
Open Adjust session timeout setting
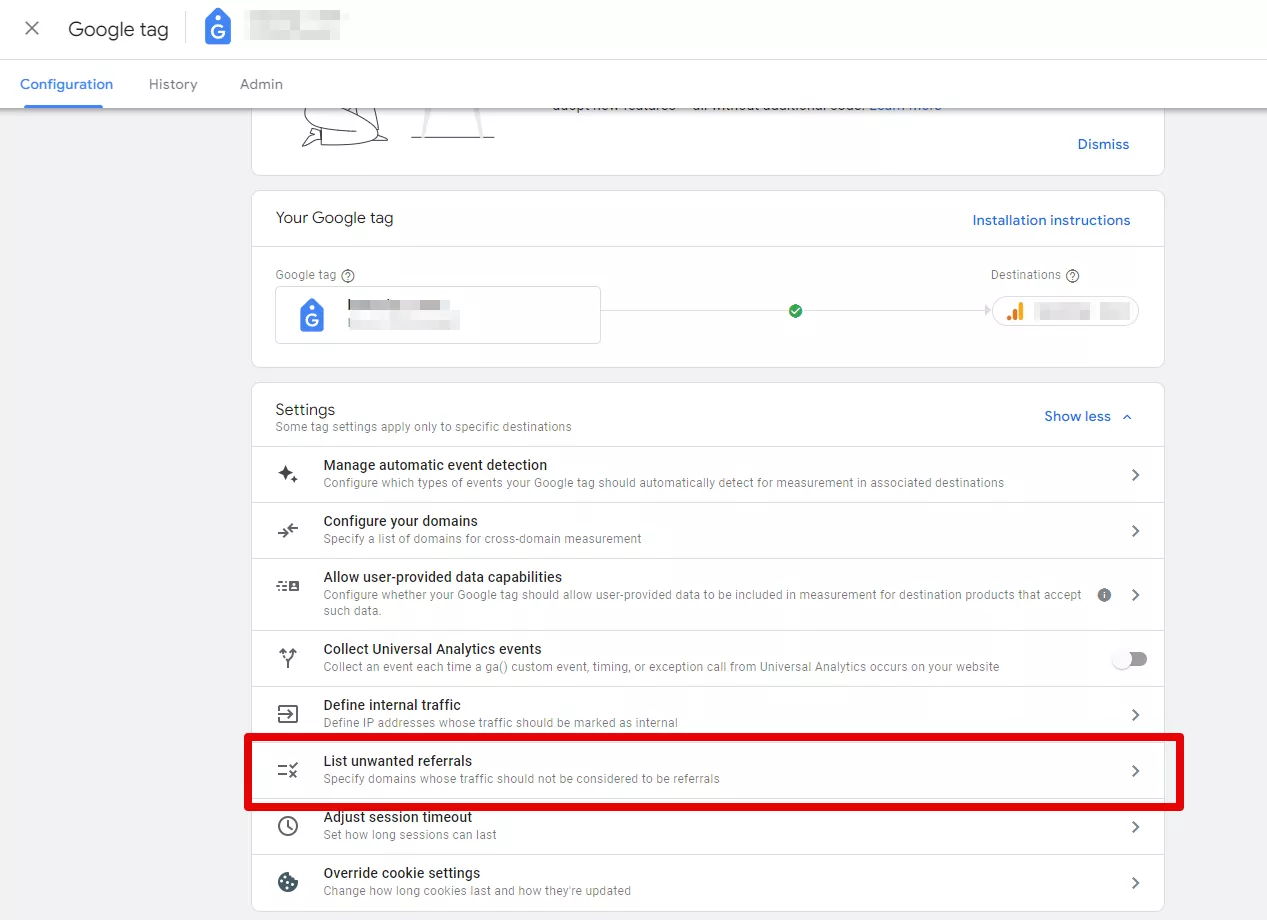708,826
